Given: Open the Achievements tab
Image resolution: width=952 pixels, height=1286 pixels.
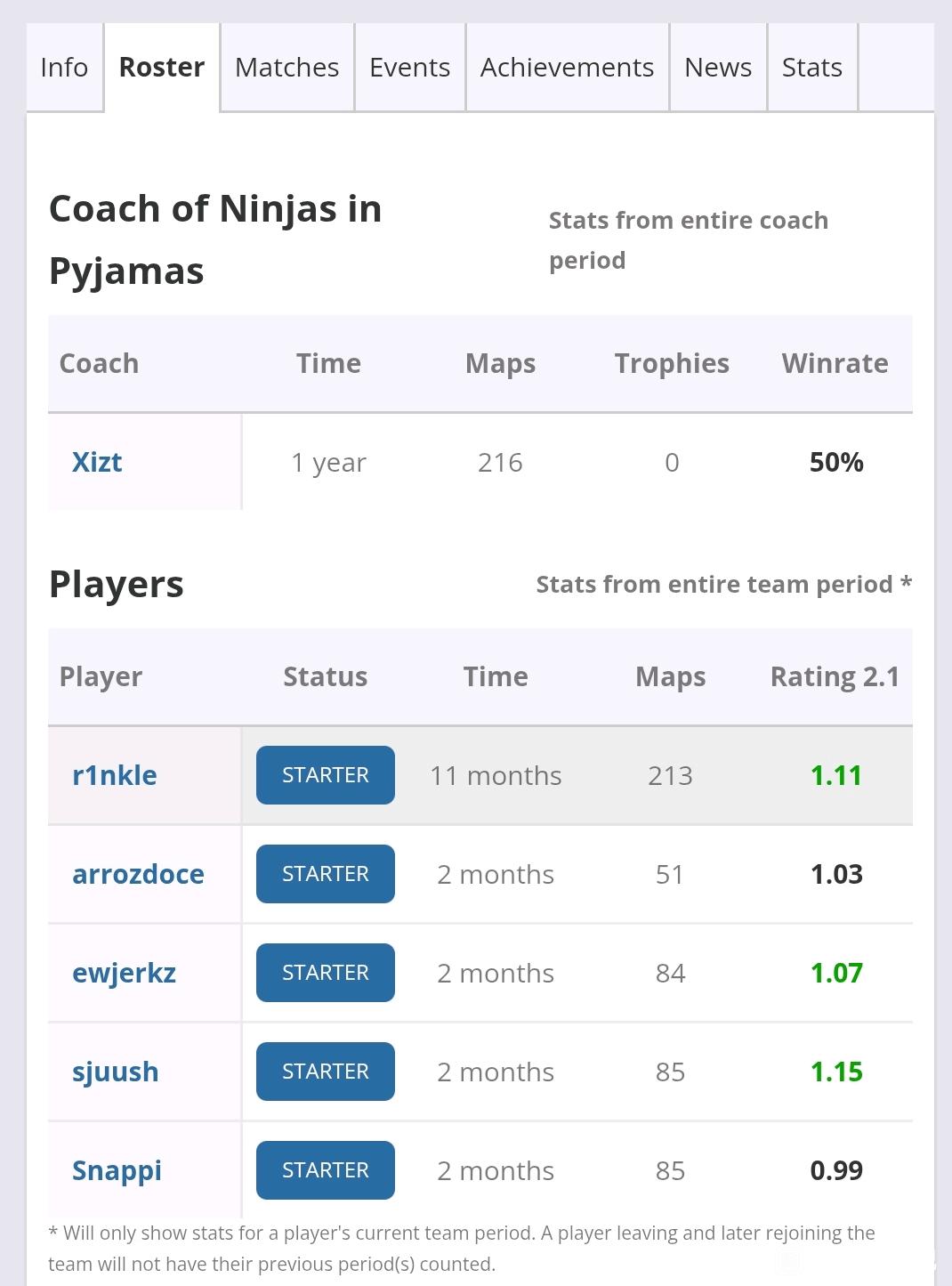Looking at the screenshot, I should click(x=567, y=68).
